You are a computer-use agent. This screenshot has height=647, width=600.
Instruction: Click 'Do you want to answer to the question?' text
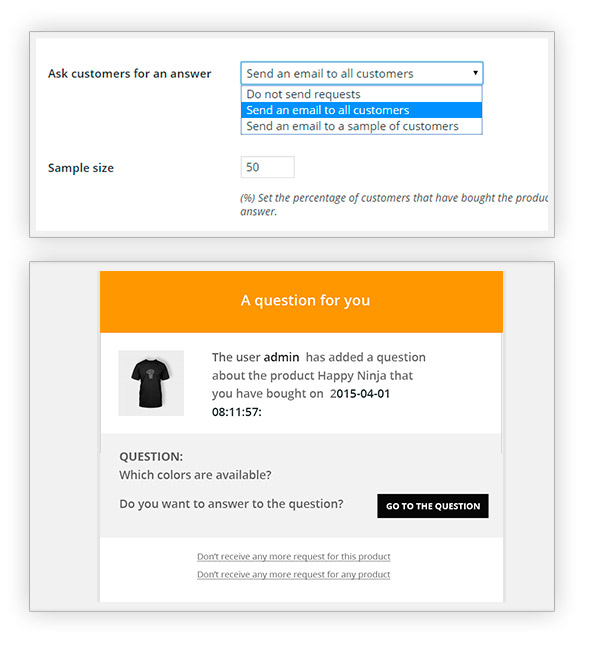point(231,504)
